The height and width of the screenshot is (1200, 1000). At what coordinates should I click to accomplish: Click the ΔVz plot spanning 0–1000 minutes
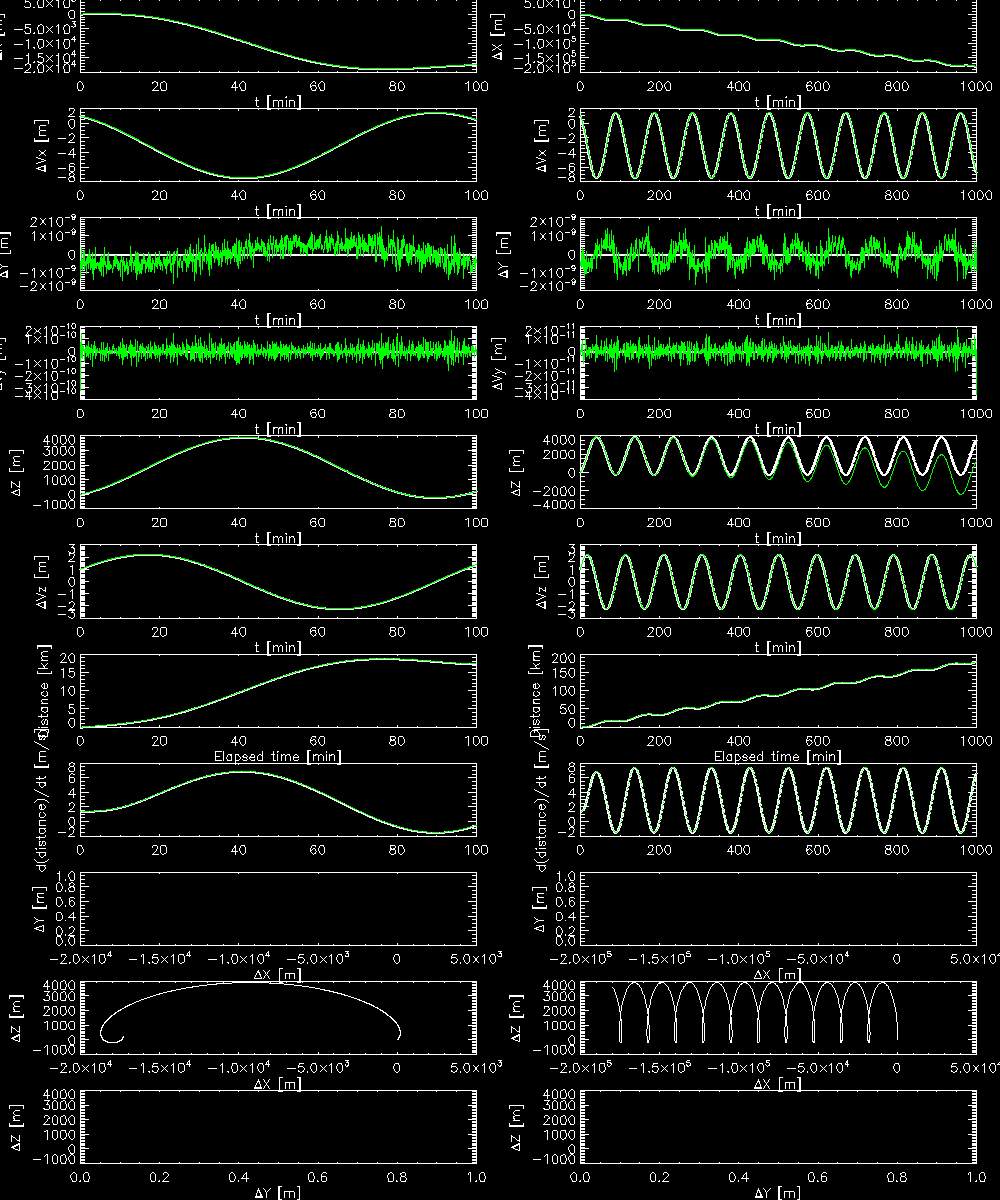pos(777,581)
